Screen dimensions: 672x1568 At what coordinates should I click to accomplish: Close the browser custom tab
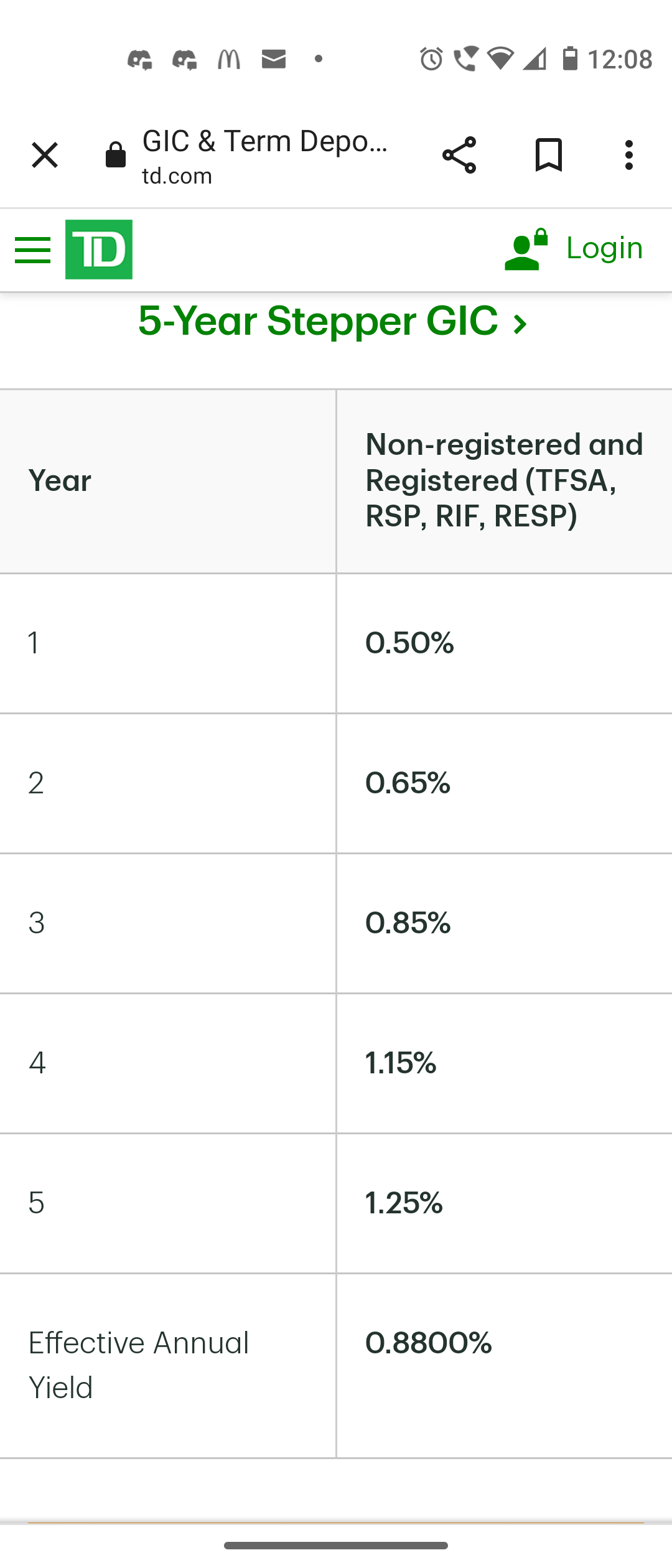coord(45,155)
